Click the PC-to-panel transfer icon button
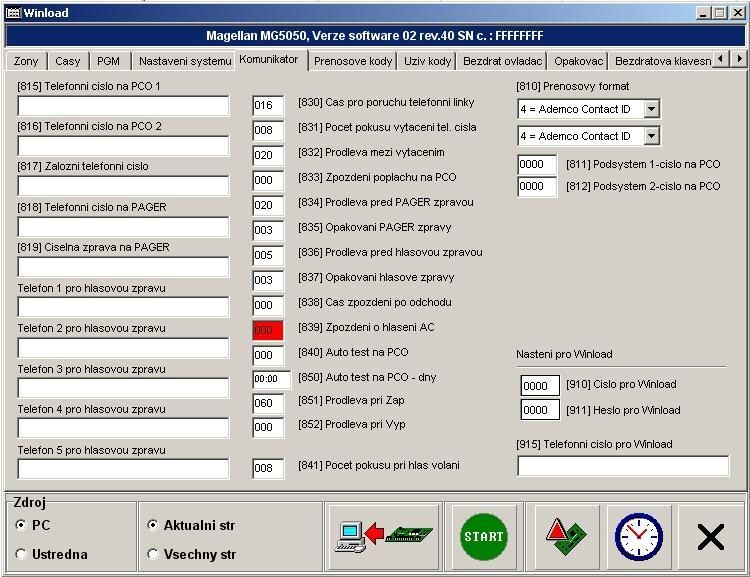The image size is (750, 577). (x=385, y=537)
